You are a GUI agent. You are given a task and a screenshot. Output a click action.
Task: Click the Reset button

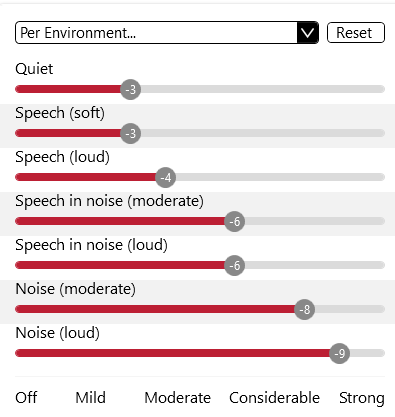click(x=356, y=33)
